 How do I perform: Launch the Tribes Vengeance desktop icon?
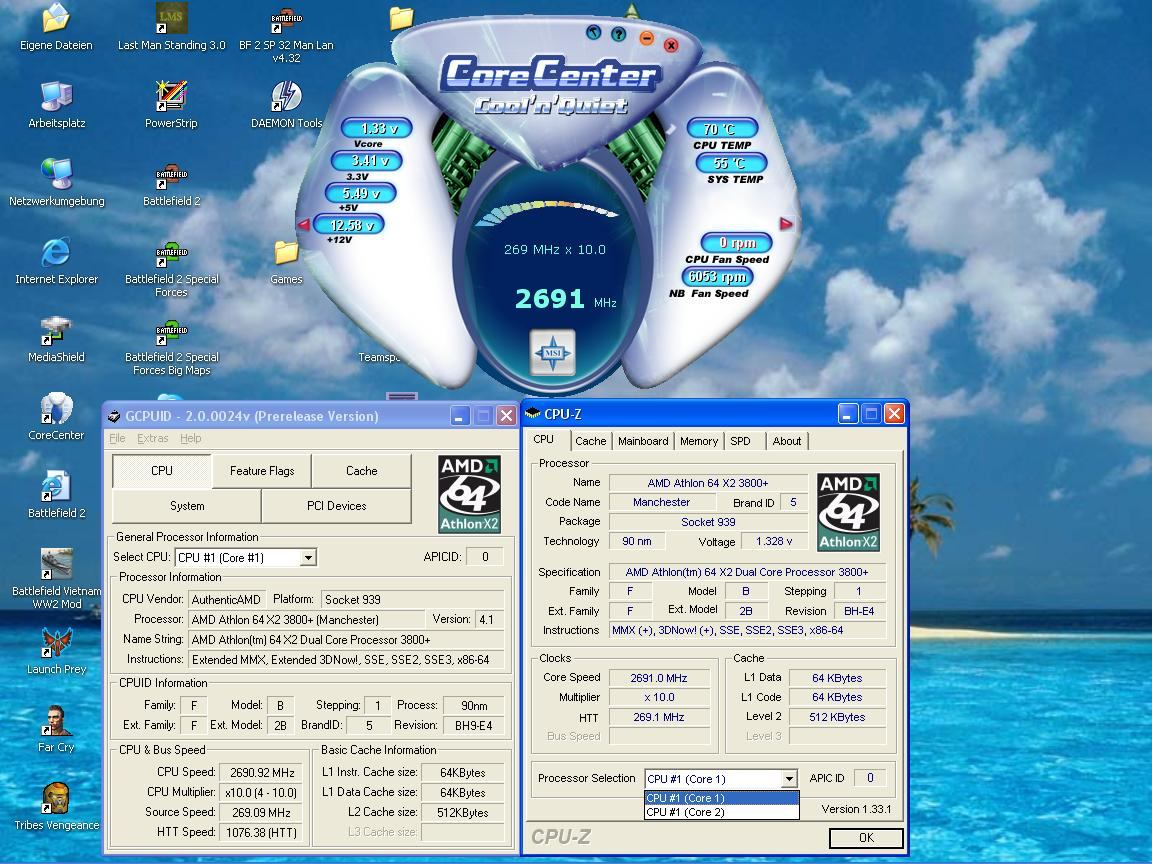(57, 806)
